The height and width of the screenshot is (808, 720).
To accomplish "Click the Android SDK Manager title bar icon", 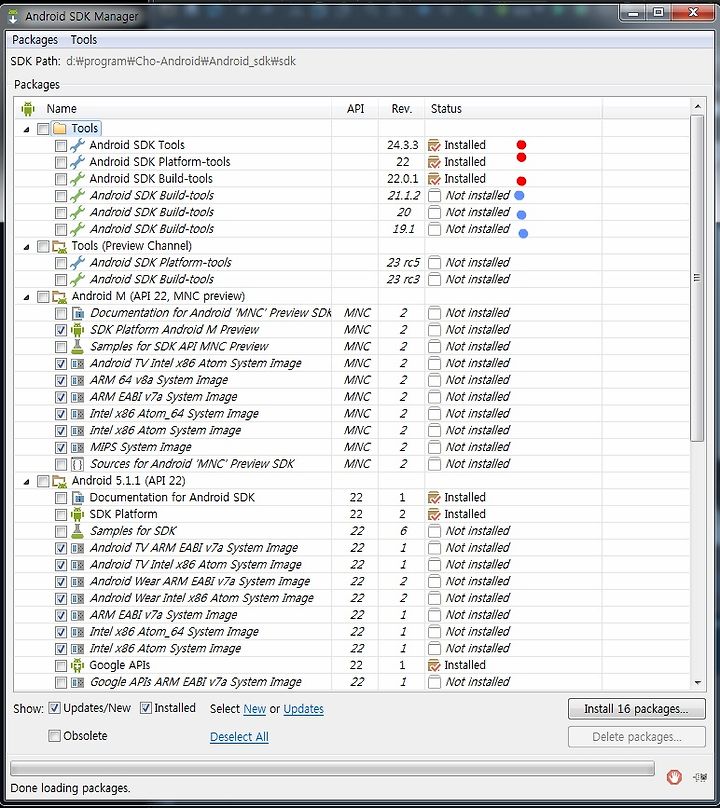I will (13, 16).
